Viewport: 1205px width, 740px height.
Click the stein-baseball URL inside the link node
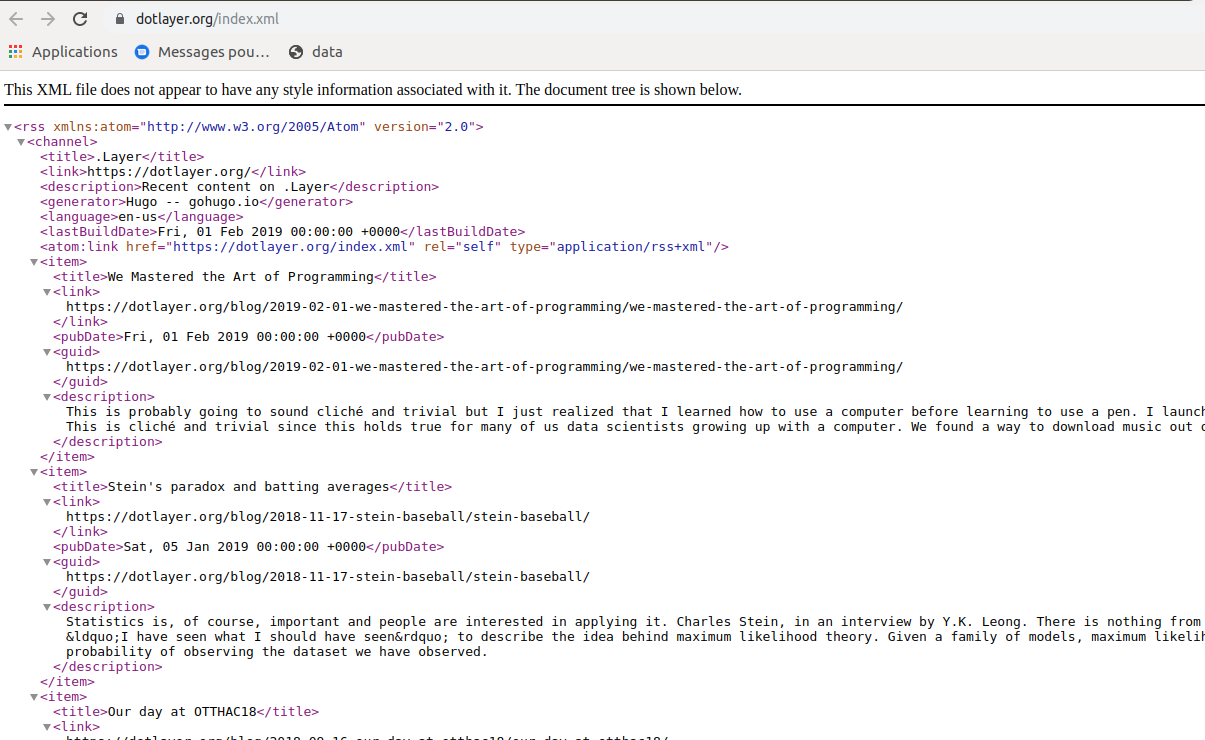328,517
